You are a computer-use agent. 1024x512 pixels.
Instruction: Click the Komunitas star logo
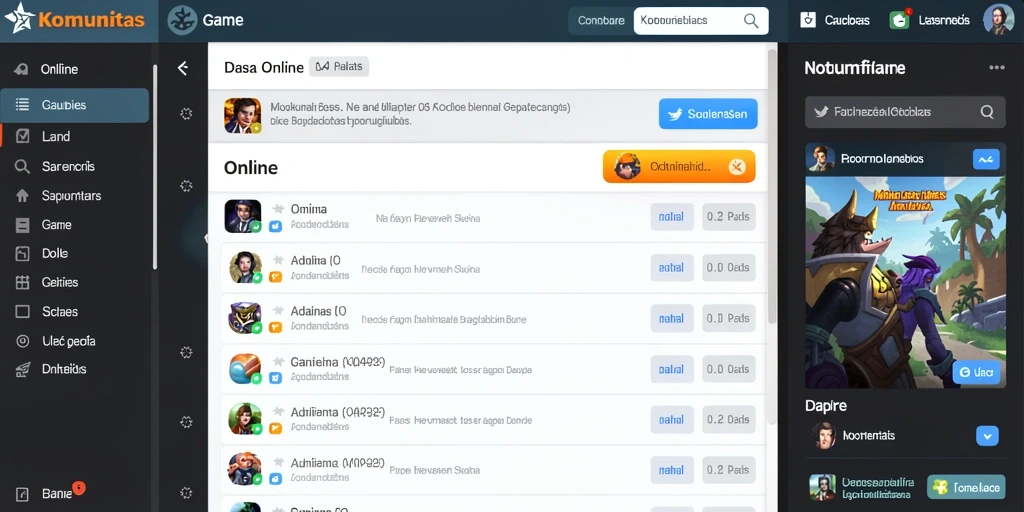18,18
